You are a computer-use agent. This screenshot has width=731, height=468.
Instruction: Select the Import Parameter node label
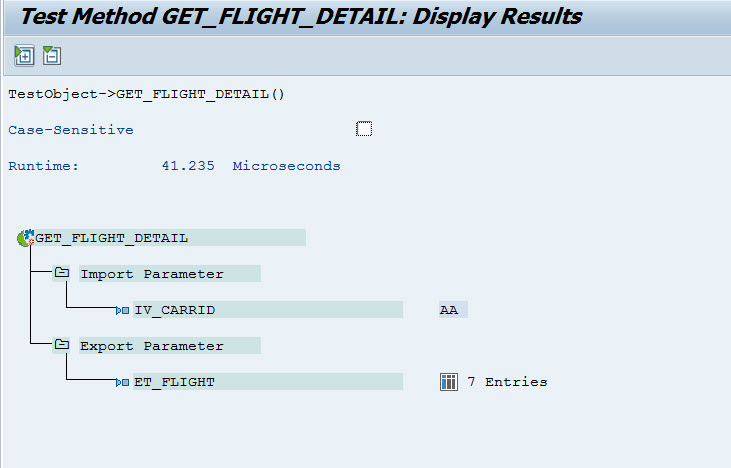(152, 274)
